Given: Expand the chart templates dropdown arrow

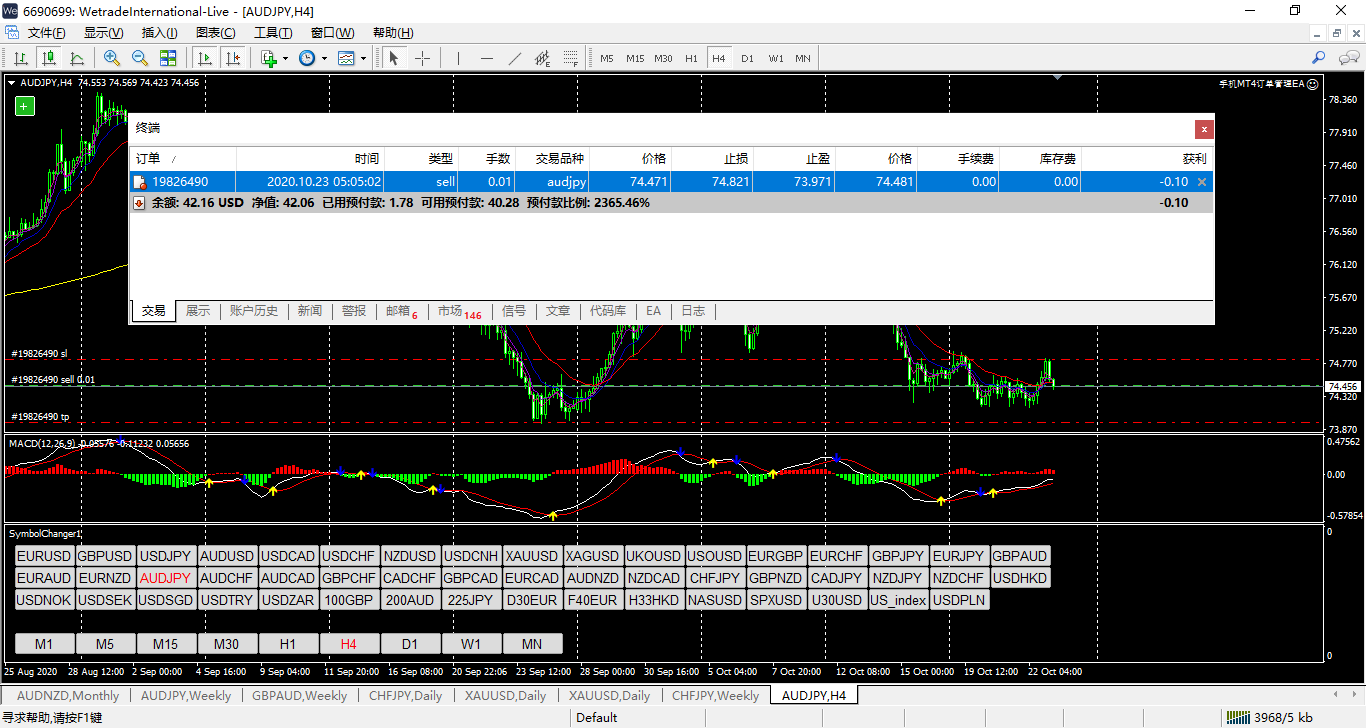Looking at the screenshot, I should click(x=362, y=58).
